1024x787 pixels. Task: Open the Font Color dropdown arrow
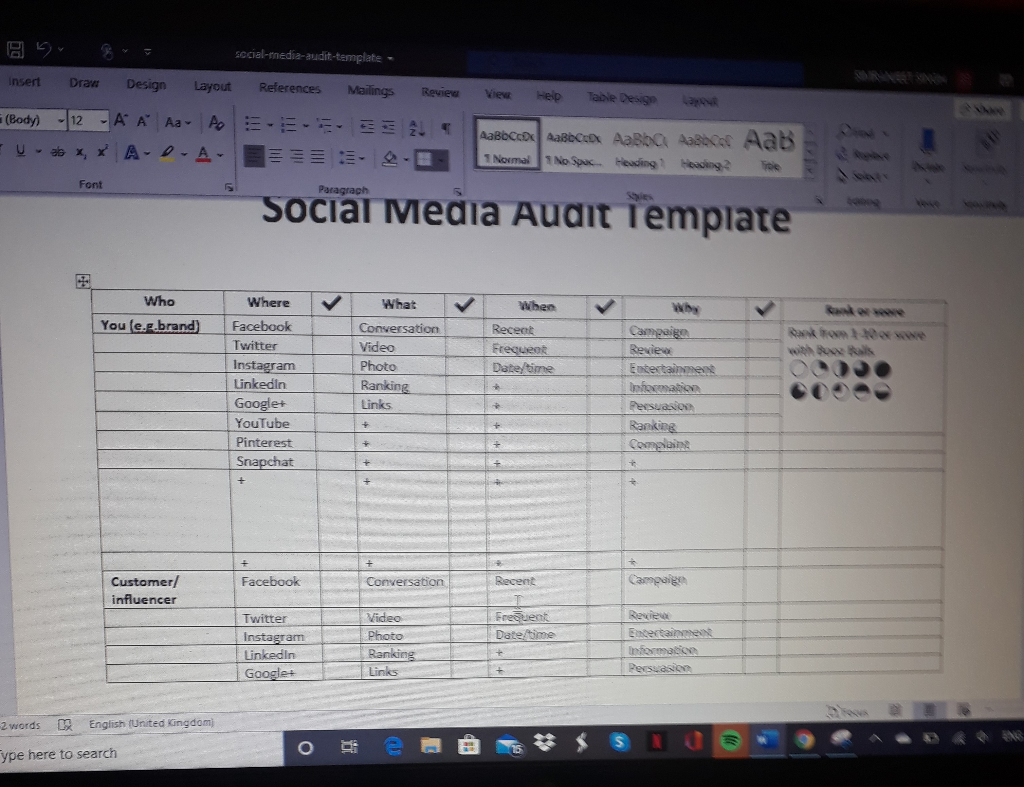(x=220, y=155)
